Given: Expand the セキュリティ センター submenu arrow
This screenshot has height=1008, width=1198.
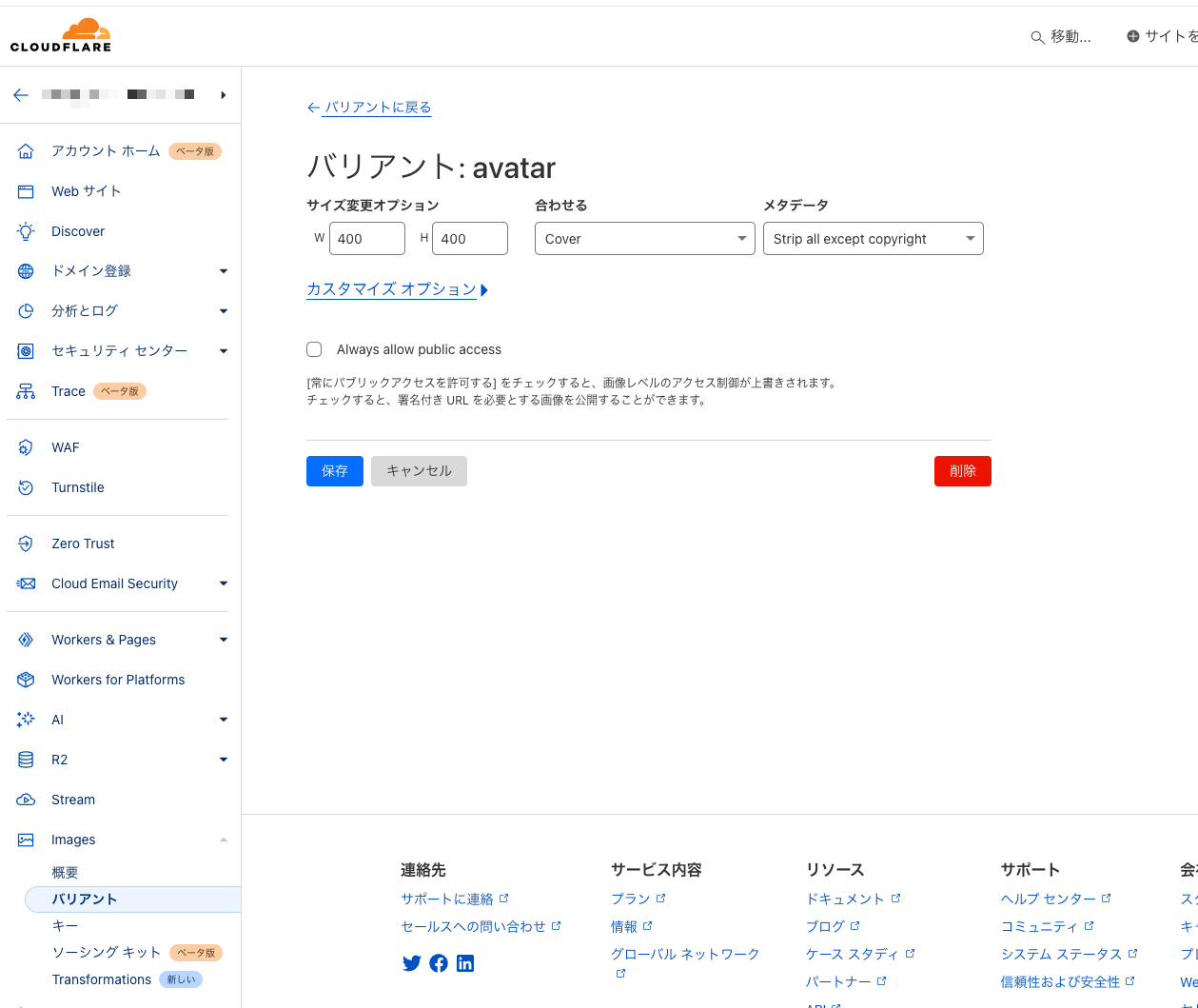Looking at the screenshot, I should (x=224, y=351).
